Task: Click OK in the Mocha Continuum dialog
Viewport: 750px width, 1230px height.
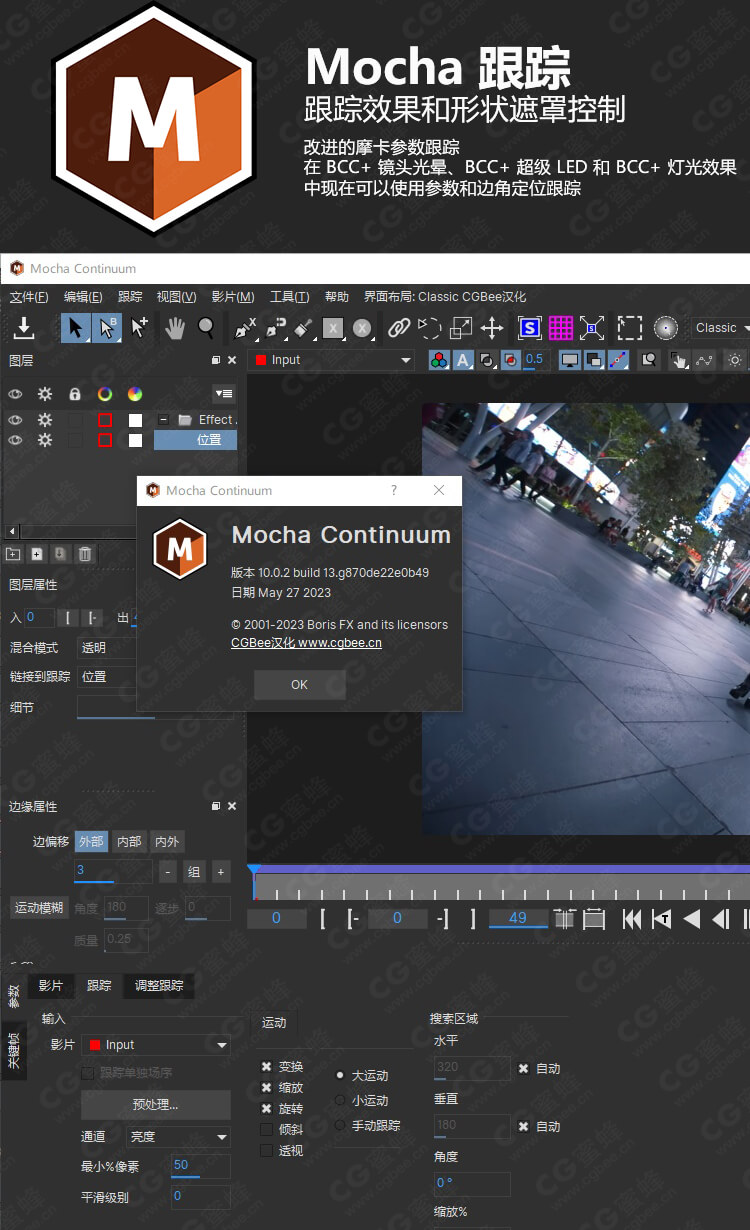Action: click(x=299, y=685)
